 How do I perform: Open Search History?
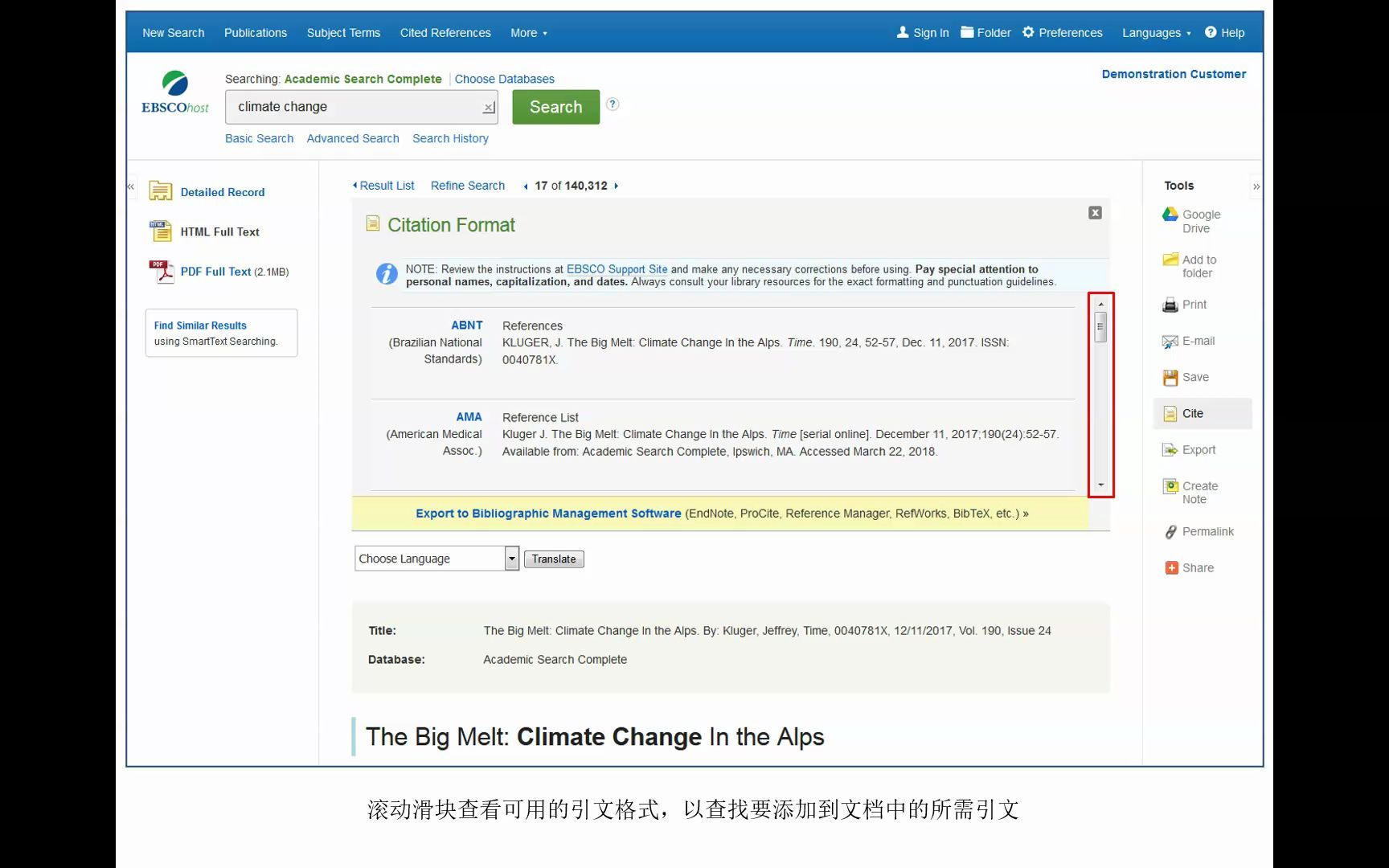click(x=450, y=138)
